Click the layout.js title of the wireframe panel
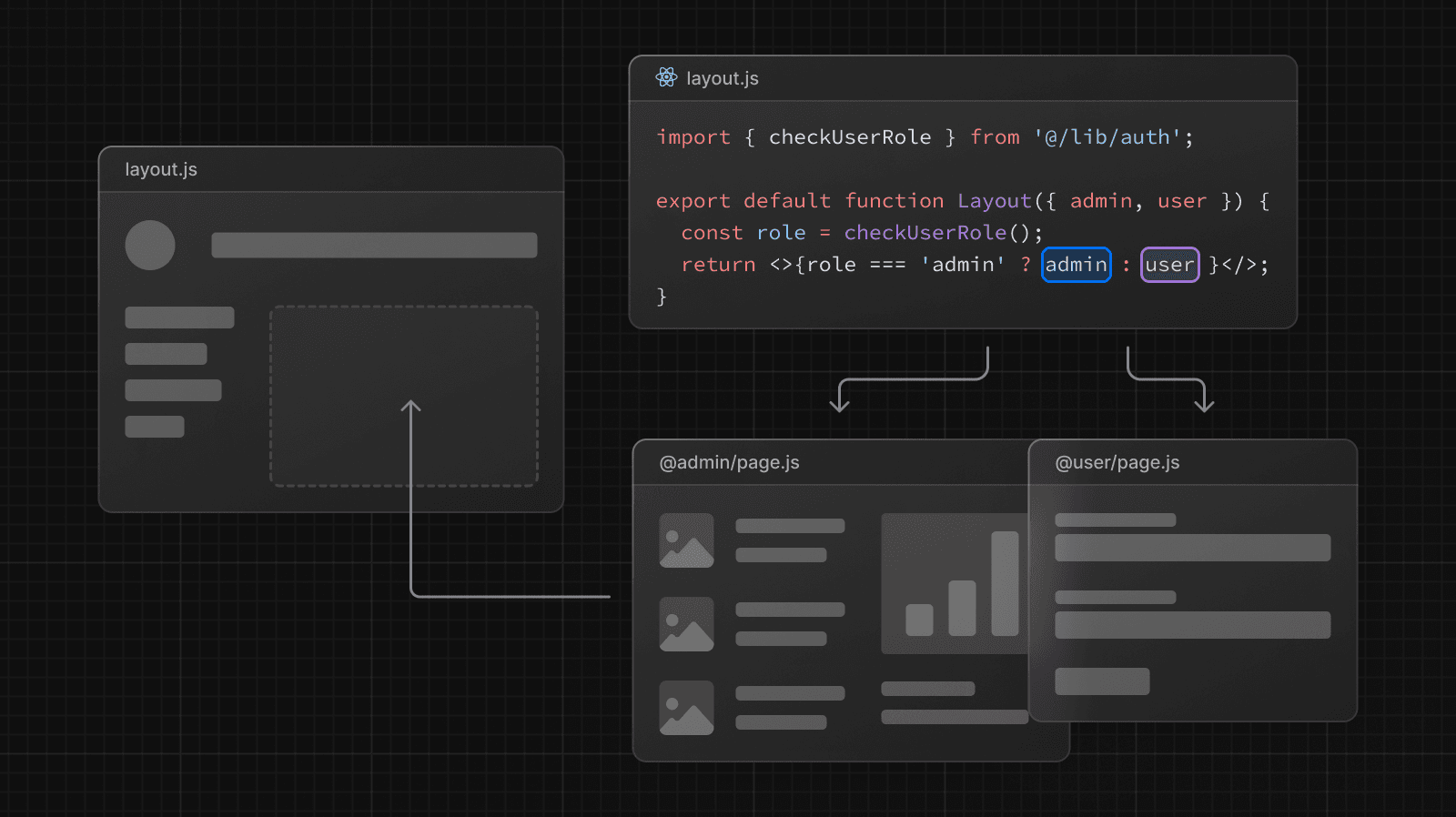This screenshot has width=1456, height=817. [x=161, y=169]
